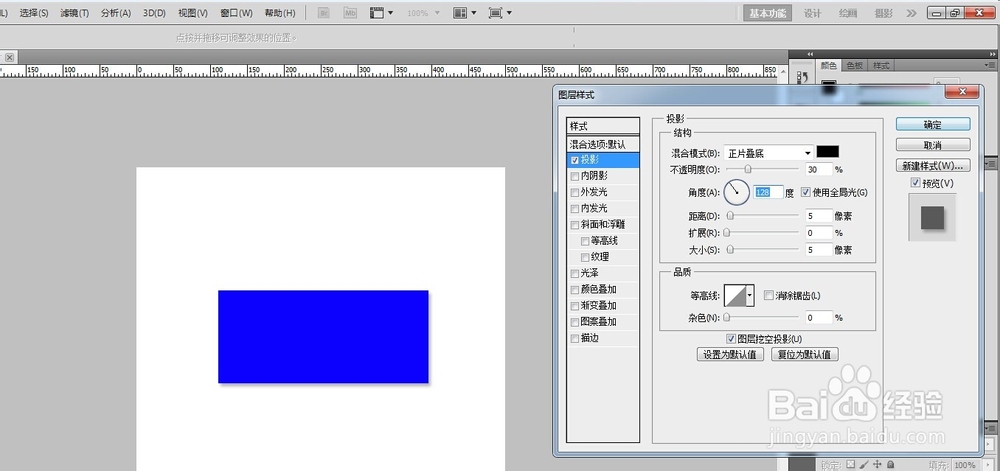Enable the 内发光 inner glow checkbox
The image size is (1000, 471).
575,208
